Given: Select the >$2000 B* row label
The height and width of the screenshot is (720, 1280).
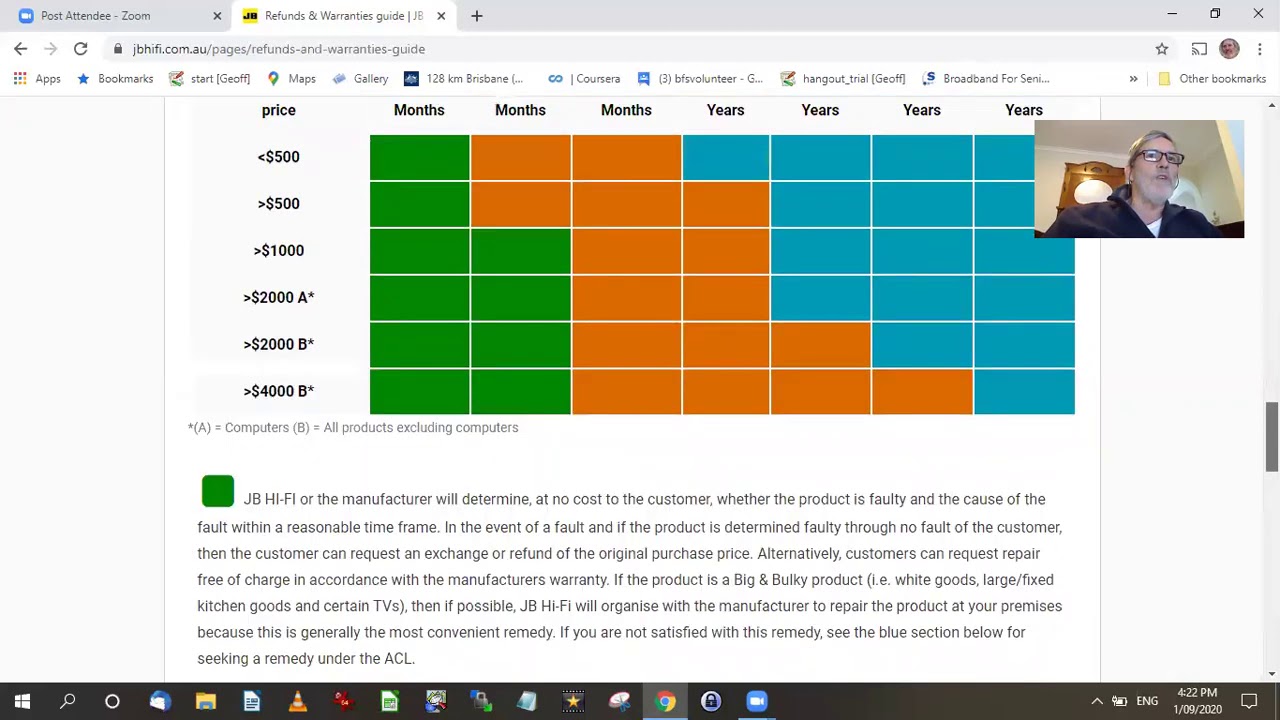Looking at the screenshot, I should pos(278,344).
